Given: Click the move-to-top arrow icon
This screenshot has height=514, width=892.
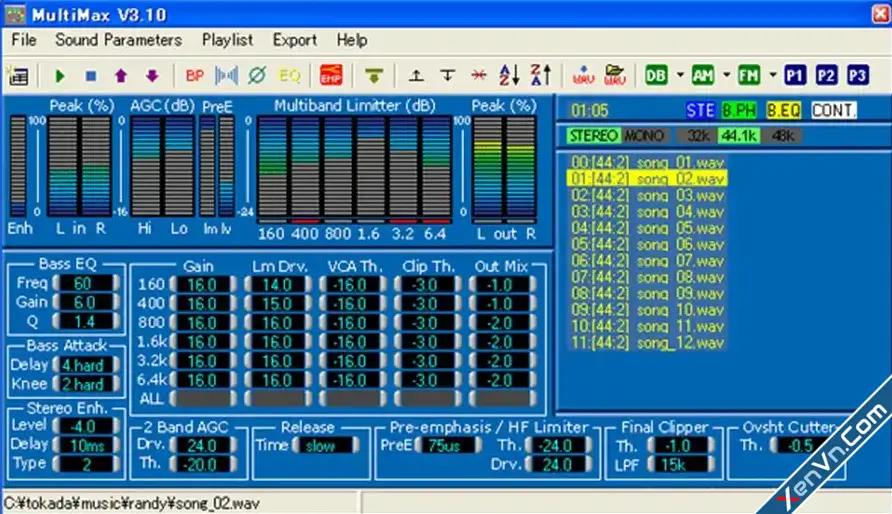Looking at the screenshot, I should tap(416, 76).
